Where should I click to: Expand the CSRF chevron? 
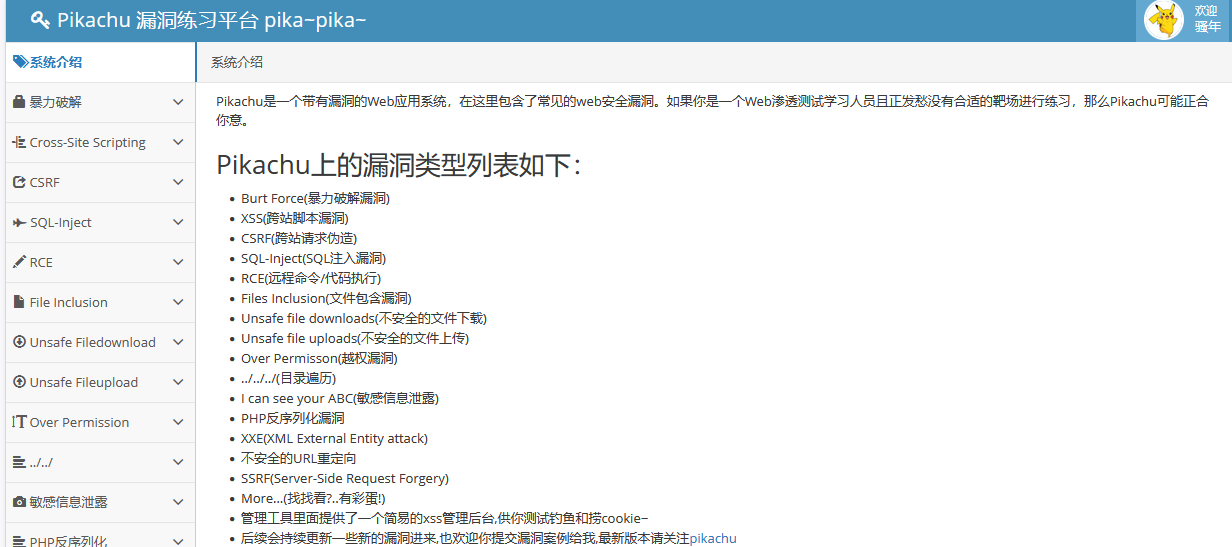tap(178, 182)
